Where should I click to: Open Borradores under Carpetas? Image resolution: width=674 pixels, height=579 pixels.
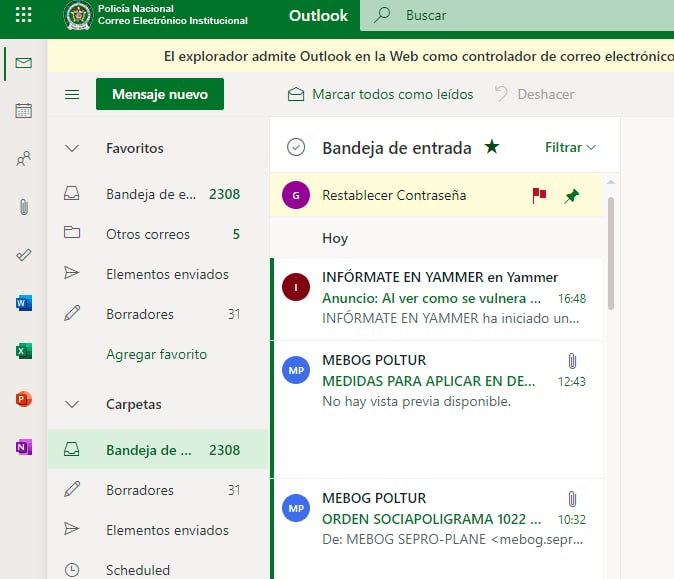[x=158, y=490]
